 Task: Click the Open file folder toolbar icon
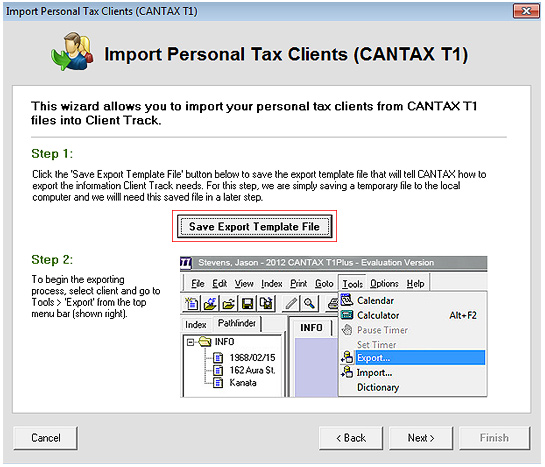click(x=228, y=303)
